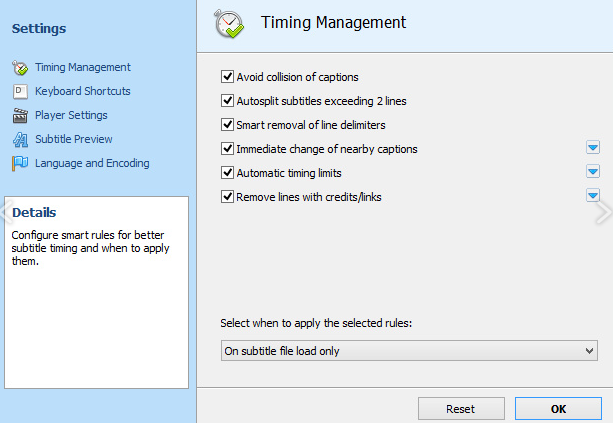This screenshot has height=423, width=613.
Task: Expand Remove lines with credits/links options
Action: [592, 196]
